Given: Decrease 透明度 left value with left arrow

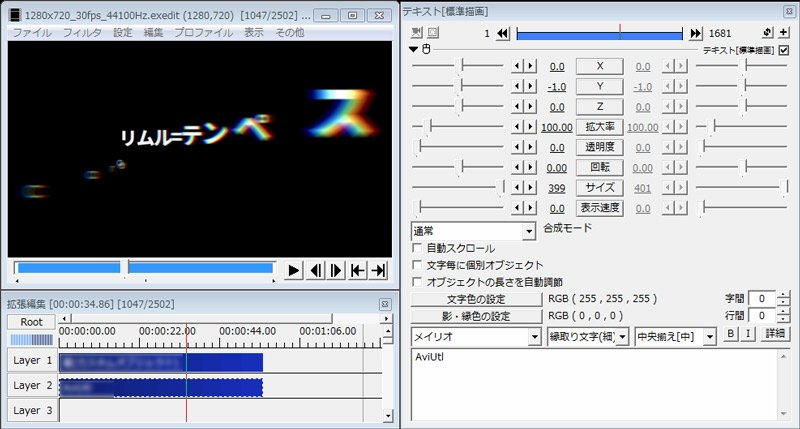Looking at the screenshot, I should (517, 147).
